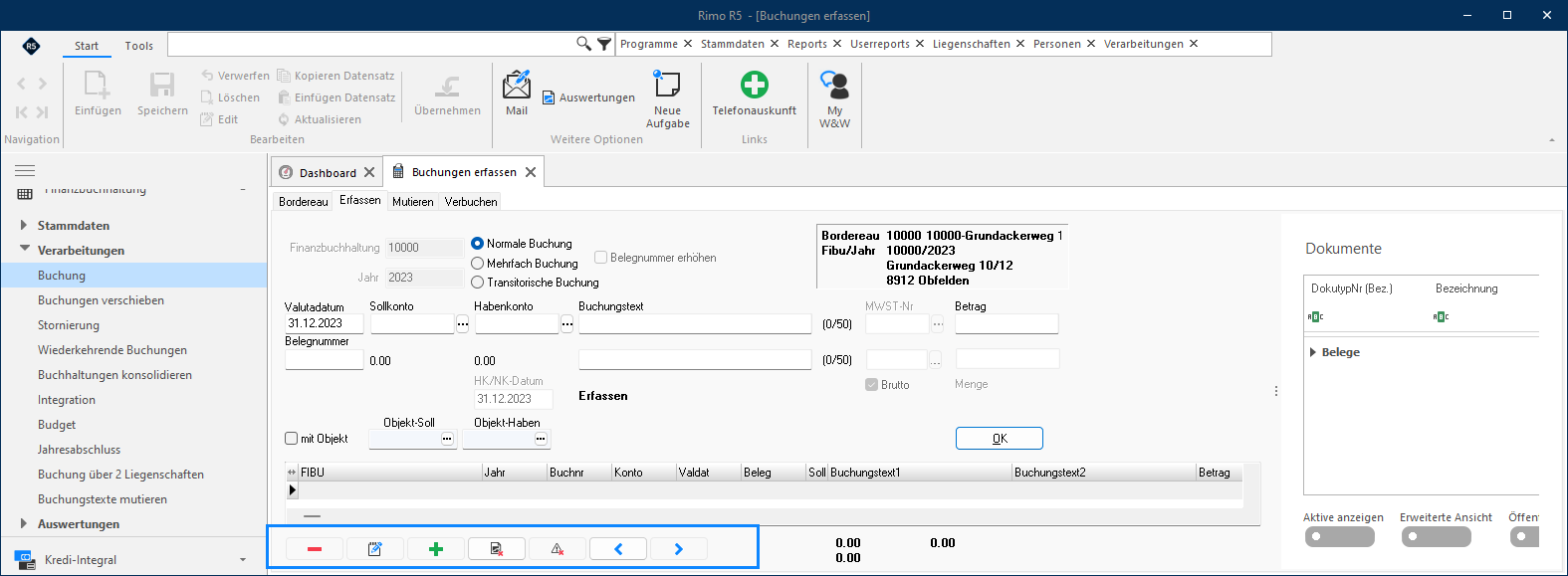This screenshot has width=1568, height=576.
Task: Click Aktualisieren in the ribbon
Action: click(x=320, y=119)
